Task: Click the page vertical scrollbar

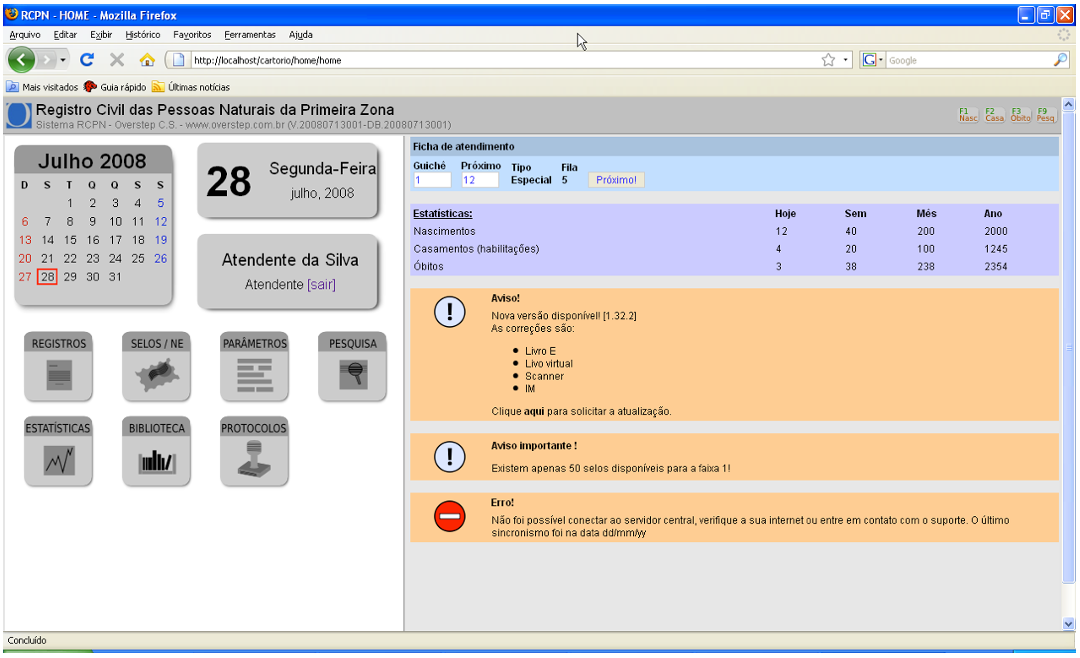Action: click(1068, 364)
